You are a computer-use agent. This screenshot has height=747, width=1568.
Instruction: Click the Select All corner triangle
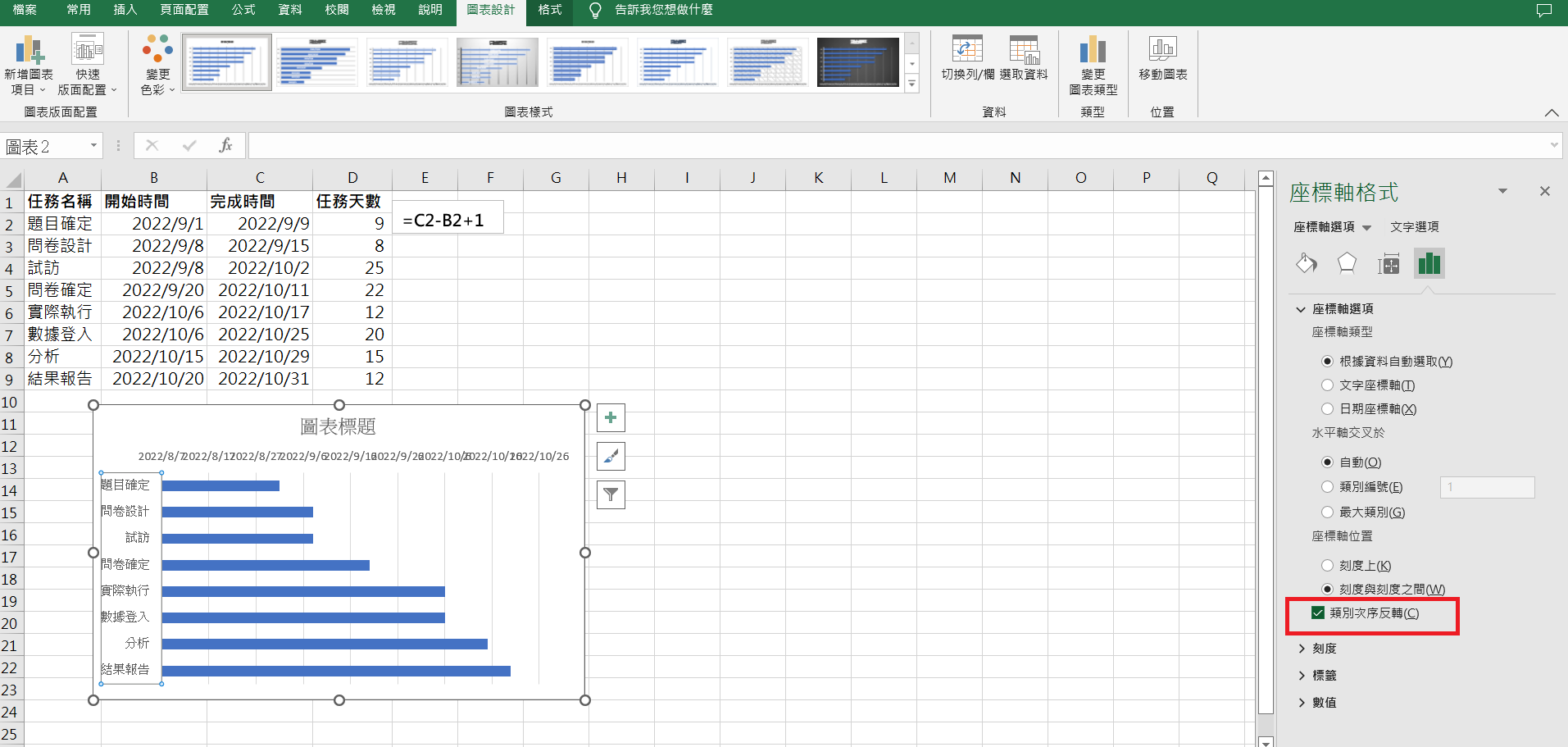point(12,179)
